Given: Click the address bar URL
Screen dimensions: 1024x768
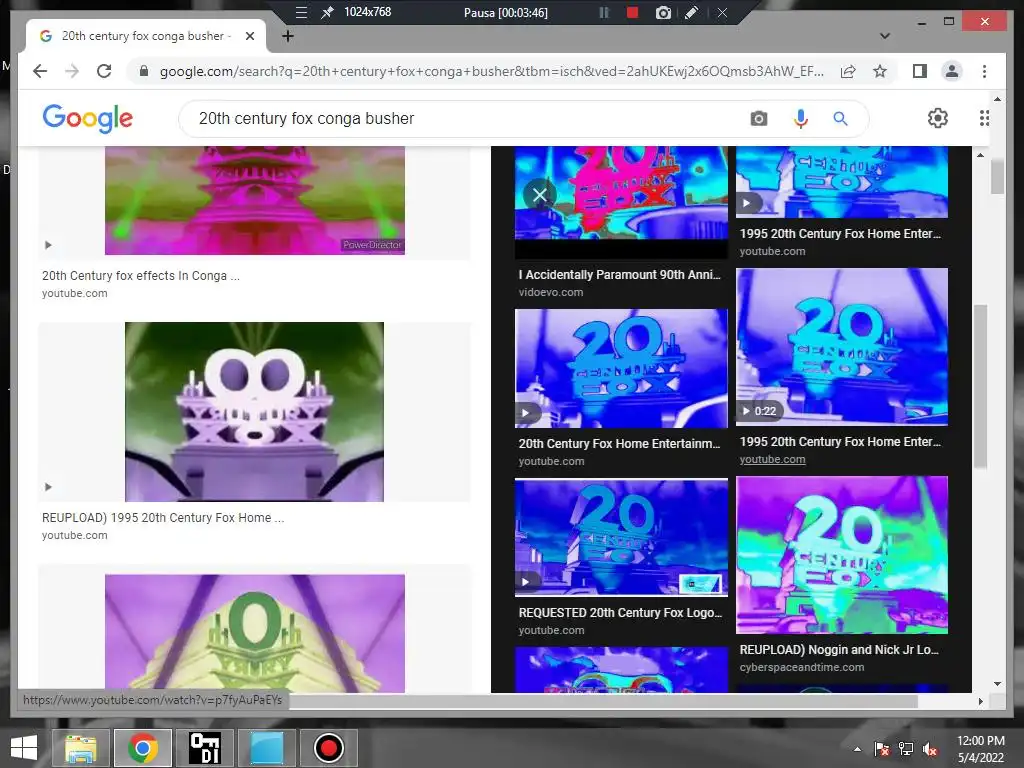Looking at the screenshot, I should [491, 71].
